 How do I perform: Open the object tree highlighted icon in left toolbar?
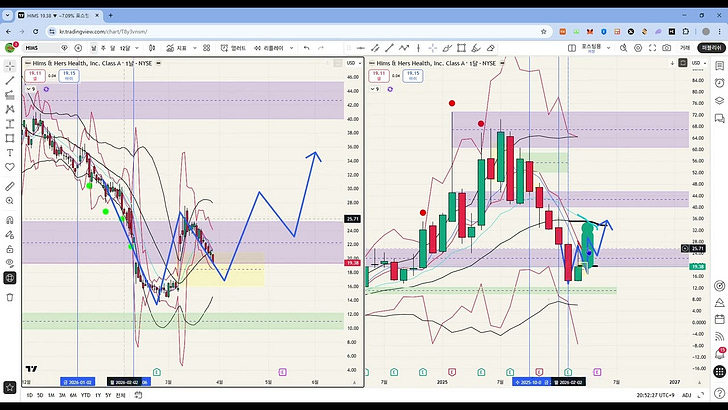pyautogui.click(x=10, y=278)
